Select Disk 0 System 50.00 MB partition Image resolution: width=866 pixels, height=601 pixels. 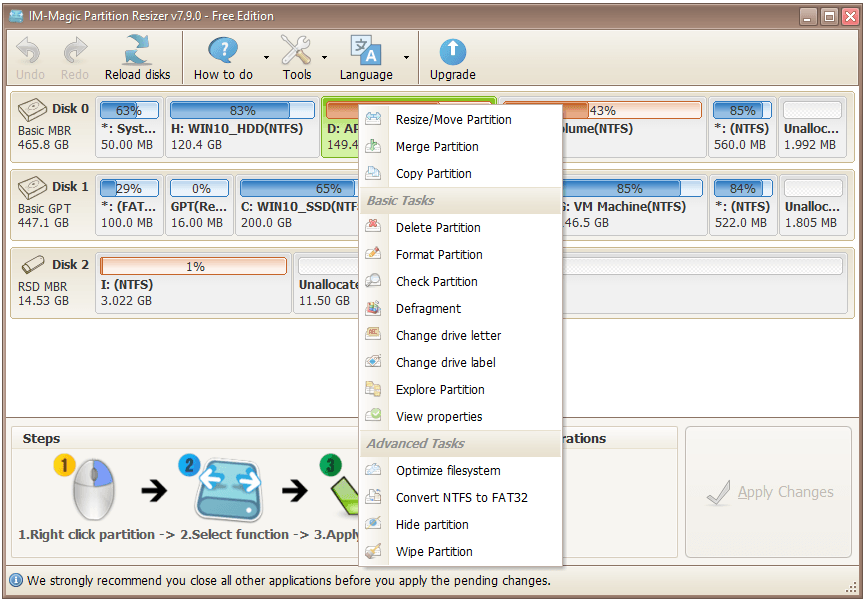tap(129, 128)
